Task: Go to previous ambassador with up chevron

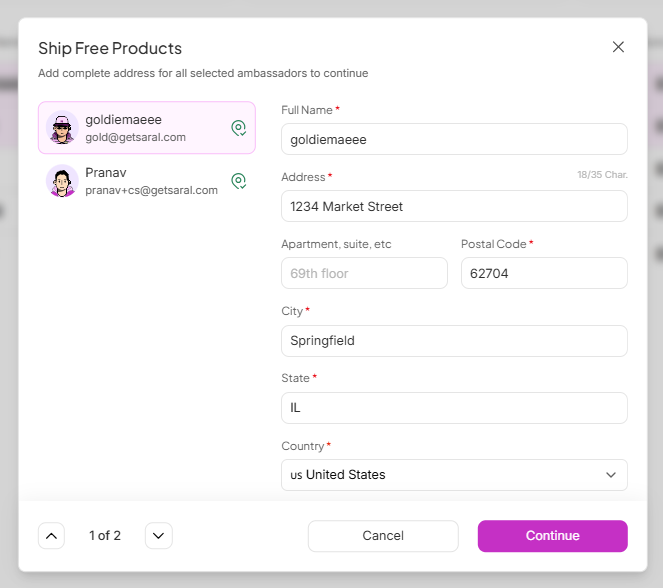Action: tap(51, 536)
